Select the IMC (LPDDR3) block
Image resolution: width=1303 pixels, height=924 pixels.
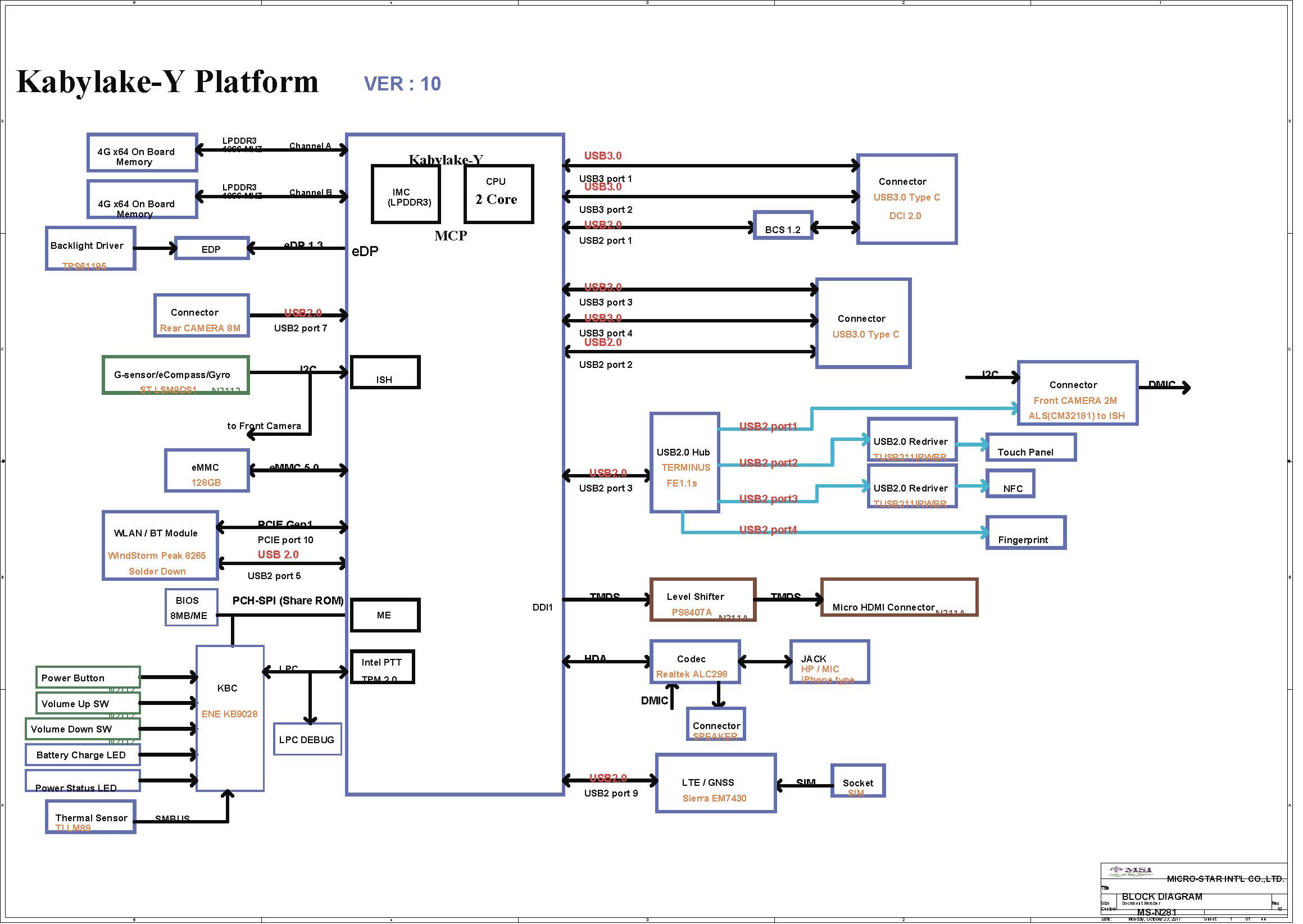pos(406,194)
